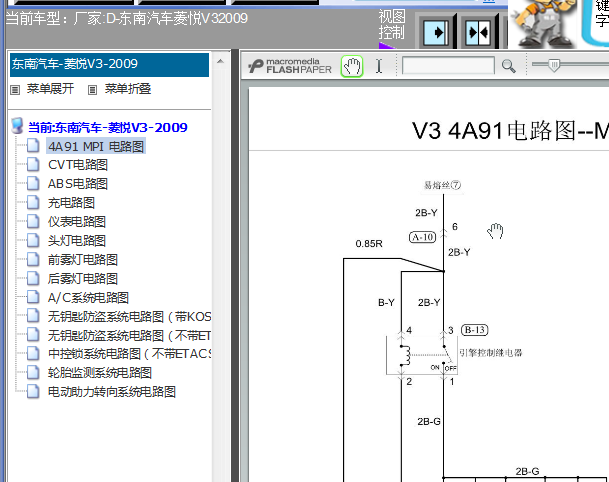The width and height of the screenshot is (609, 482).
Task: Click the magnifier search icon
Action: (508, 66)
